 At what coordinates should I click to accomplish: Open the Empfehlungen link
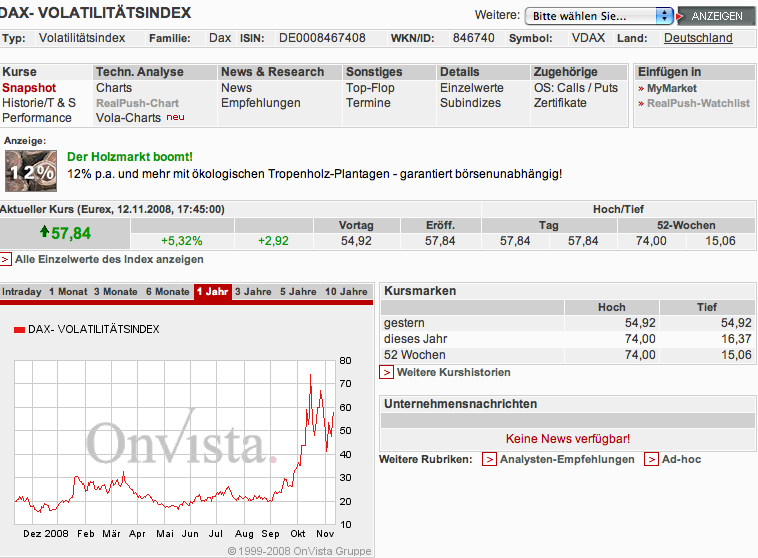(x=261, y=103)
